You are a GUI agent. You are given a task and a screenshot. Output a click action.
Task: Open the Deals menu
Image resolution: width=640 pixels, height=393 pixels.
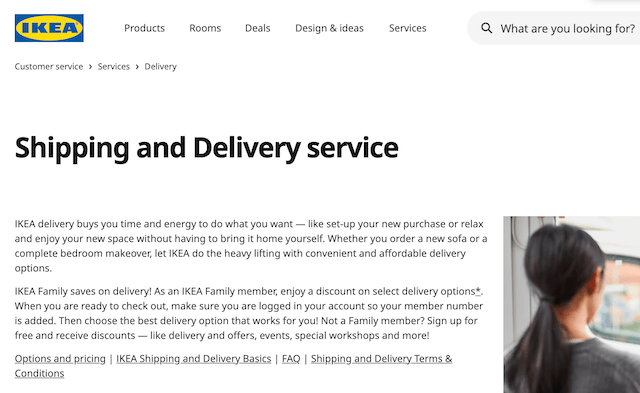(x=258, y=28)
